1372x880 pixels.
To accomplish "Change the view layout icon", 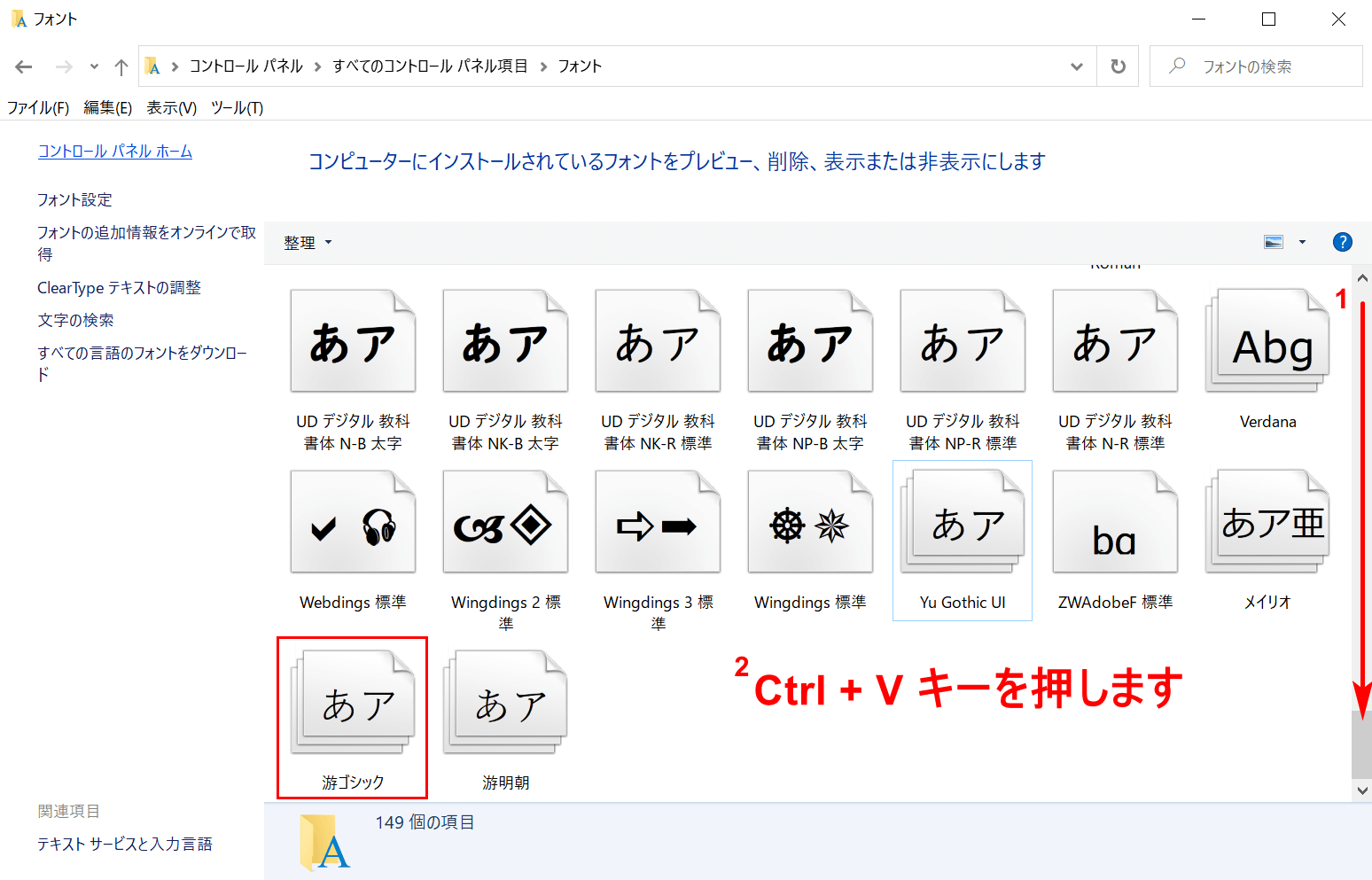I will [1274, 242].
